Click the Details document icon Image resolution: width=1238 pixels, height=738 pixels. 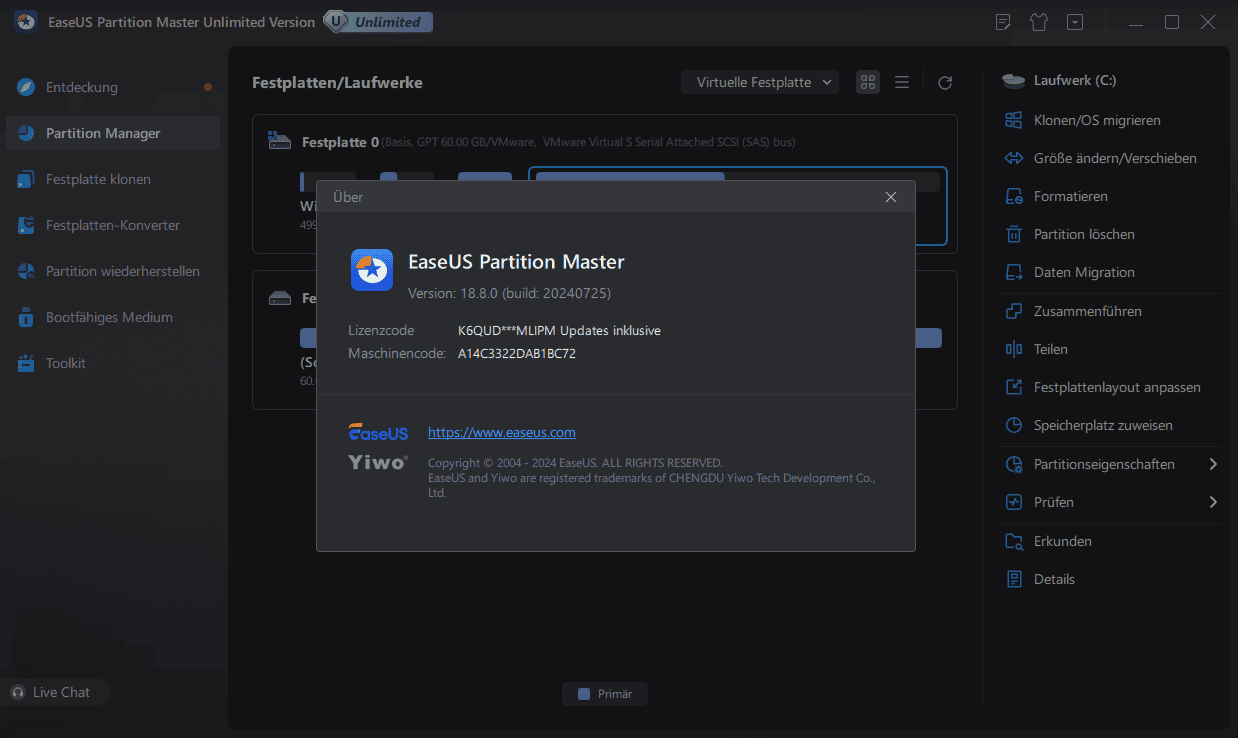pyautogui.click(x=1014, y=579)
